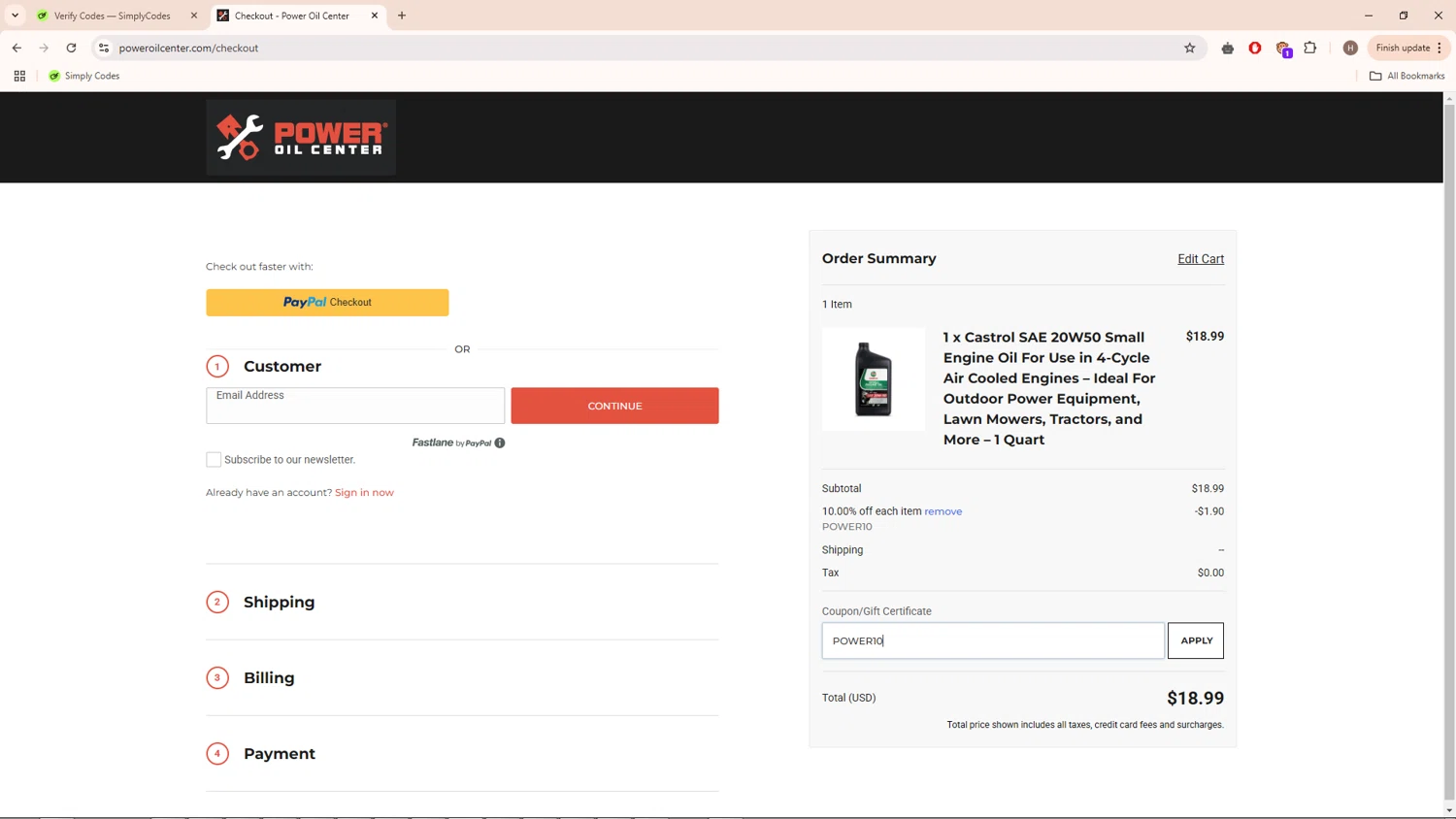The image size is (1456, 819).
Task: Click the Power Oil Center logo
Action: [x=301, y=137]
